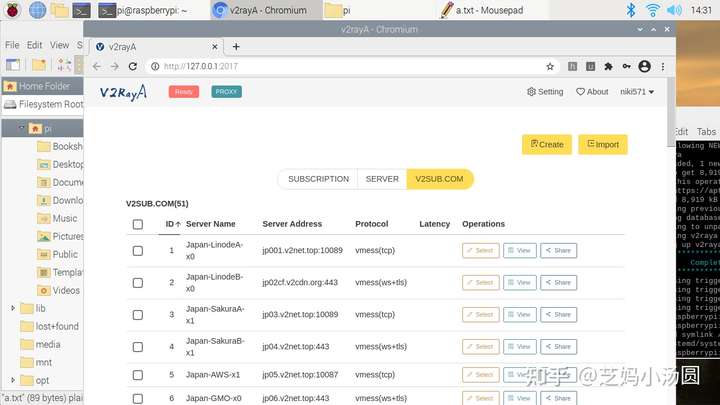Open the Wi-Fi network tray icon
Screen dimensions: 720x405
(x=652, y=10)
